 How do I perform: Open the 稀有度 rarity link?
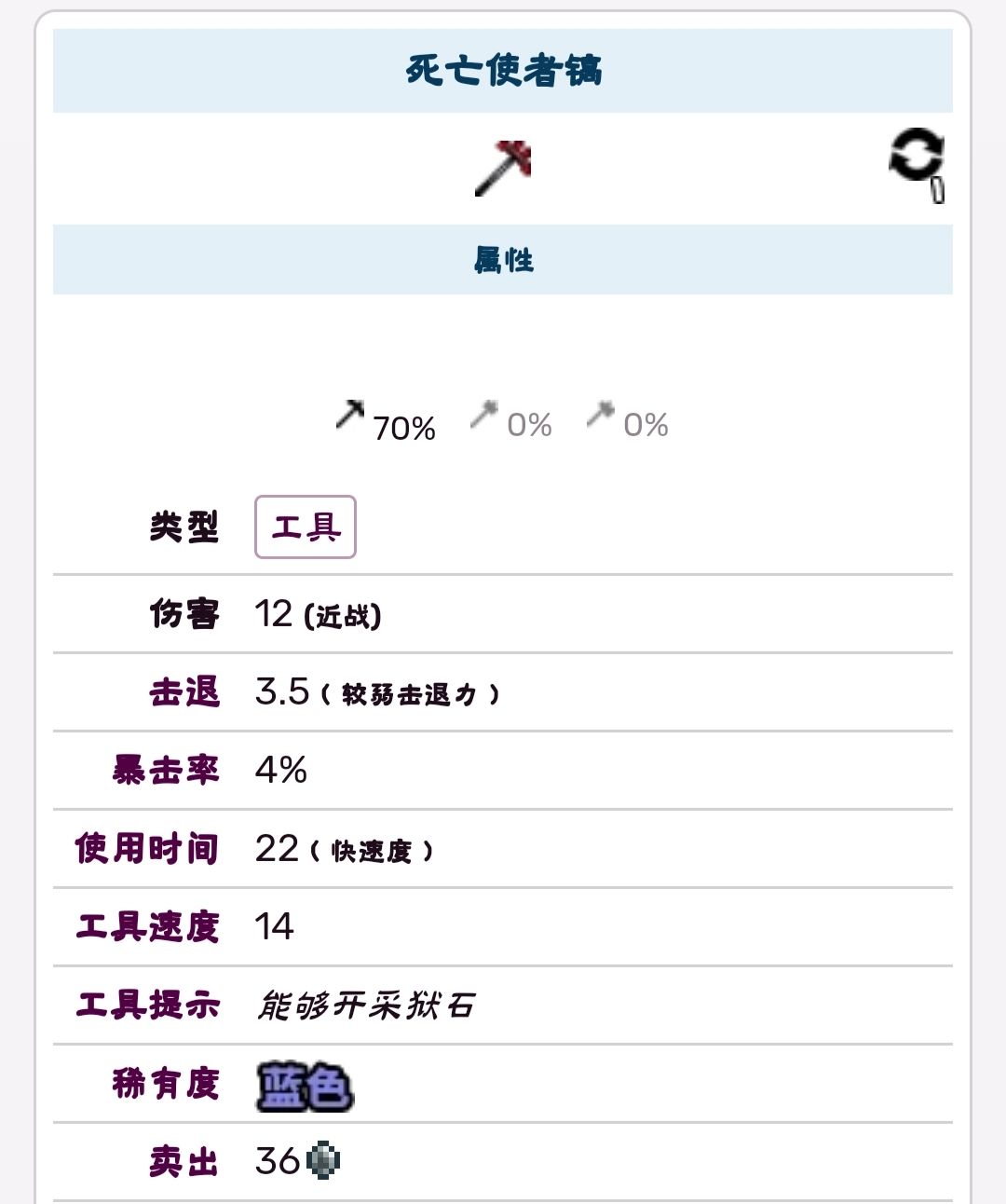[166, 1084]
